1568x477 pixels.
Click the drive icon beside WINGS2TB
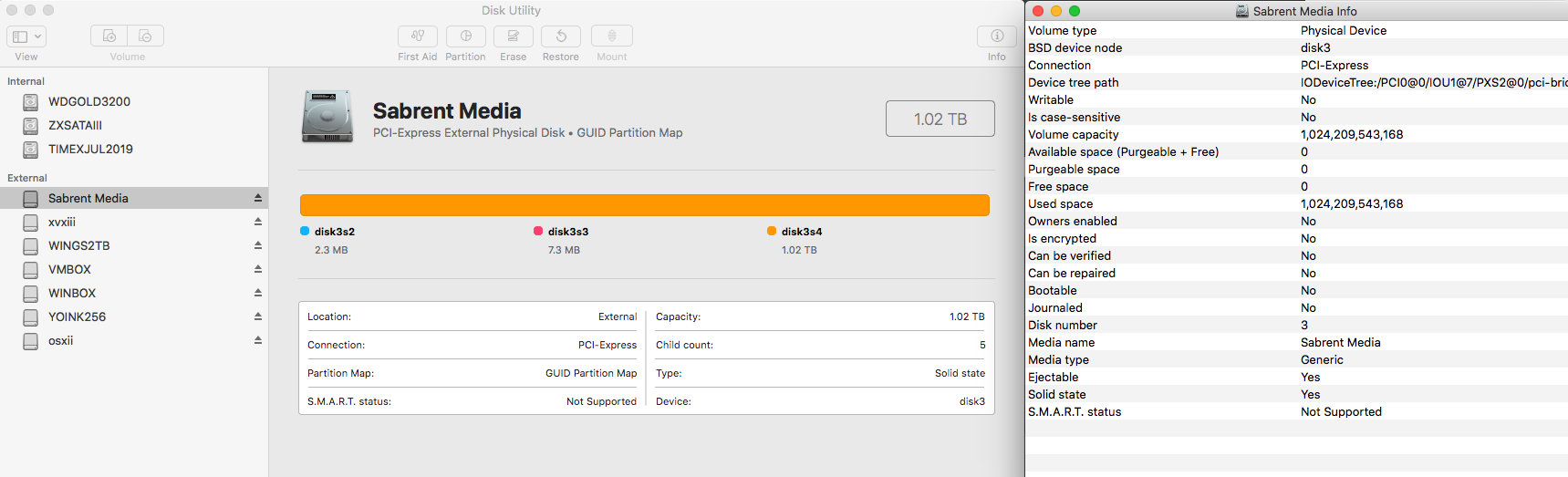(x=31, y=245)
